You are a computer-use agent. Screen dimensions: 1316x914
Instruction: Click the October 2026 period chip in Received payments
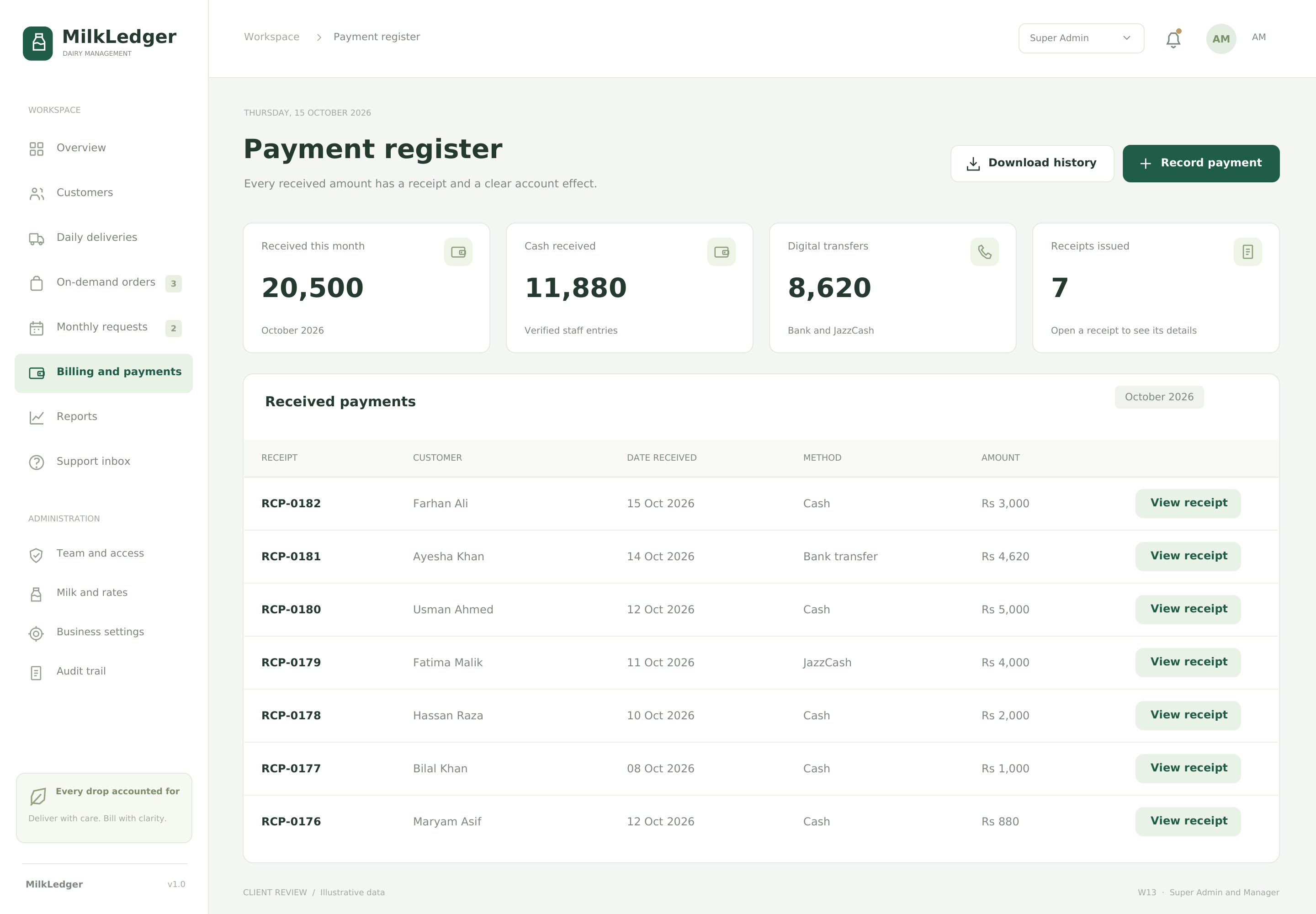click(1159, 397)
